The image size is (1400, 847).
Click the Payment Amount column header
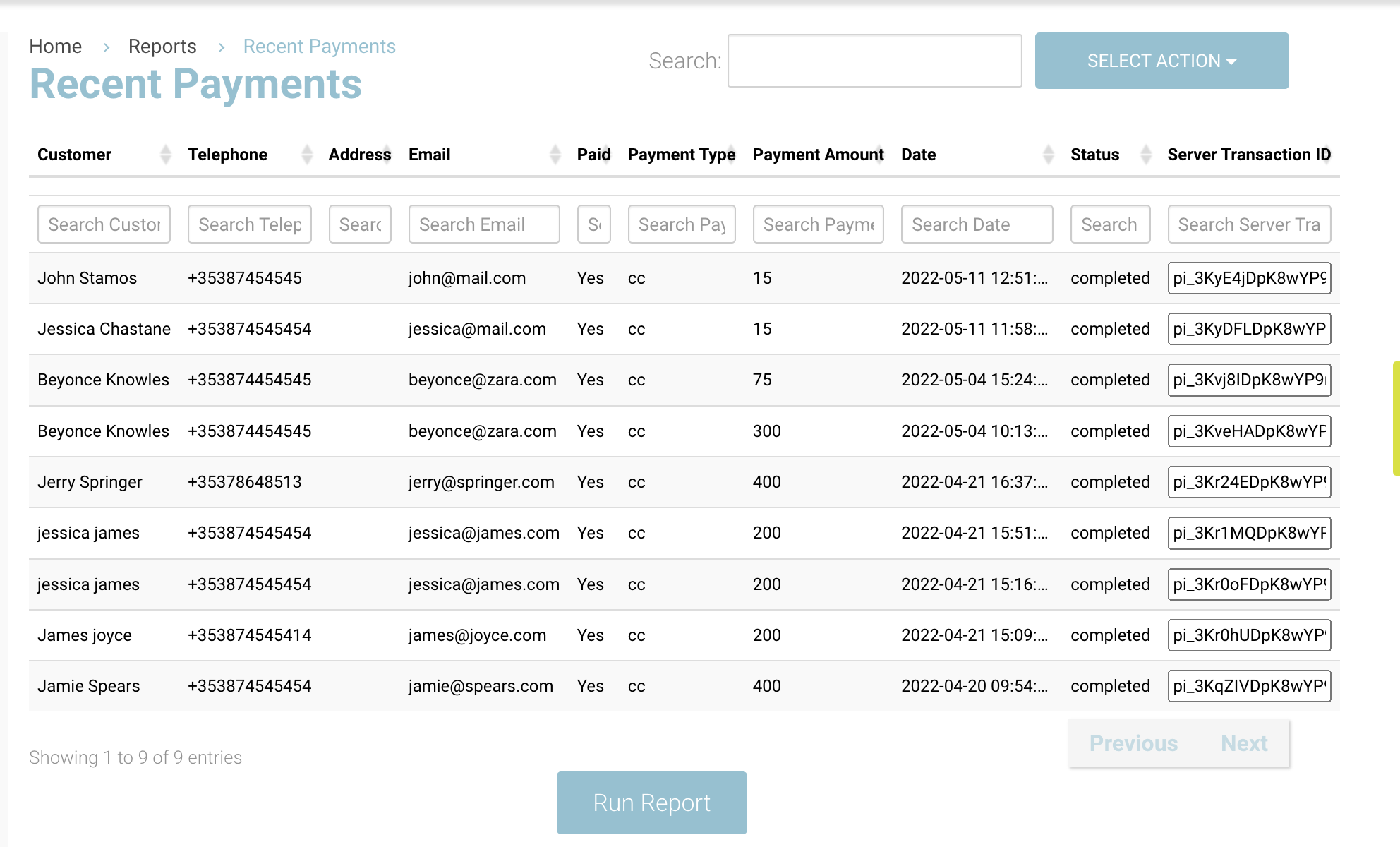[x=817, y=155]
